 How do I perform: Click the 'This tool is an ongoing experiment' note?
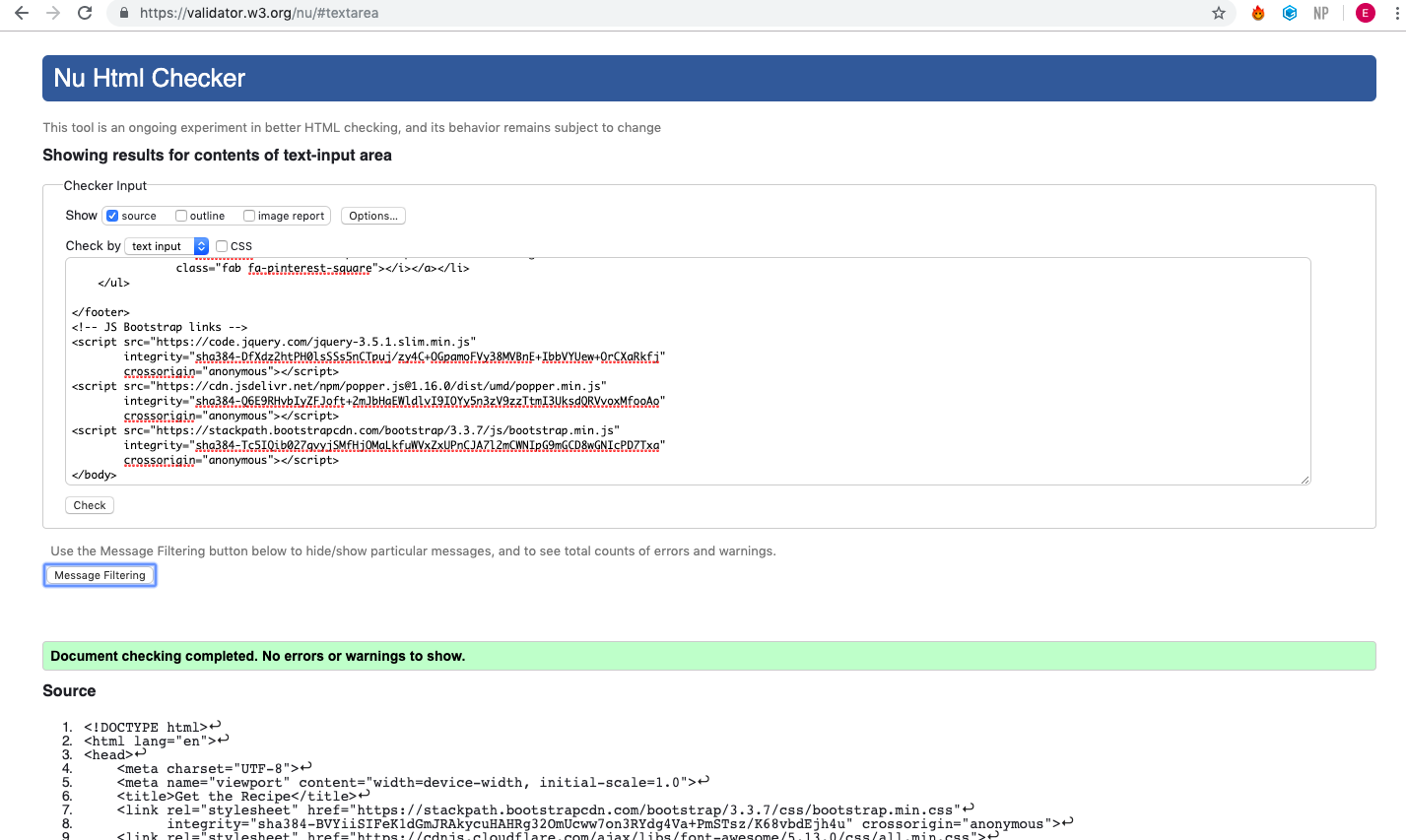(352, 127)
